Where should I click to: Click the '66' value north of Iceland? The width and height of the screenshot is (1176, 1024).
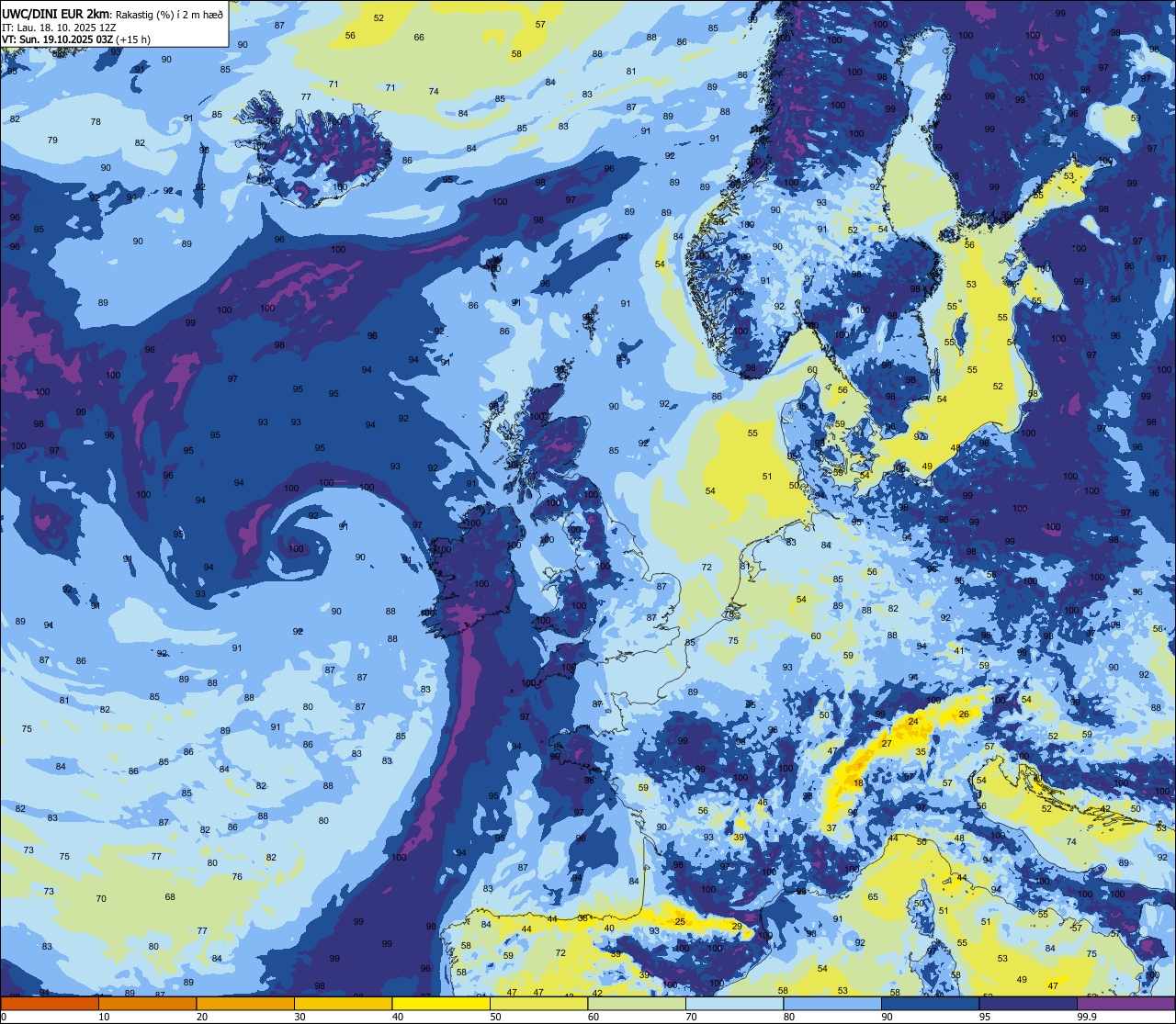[x=419, y=38]
